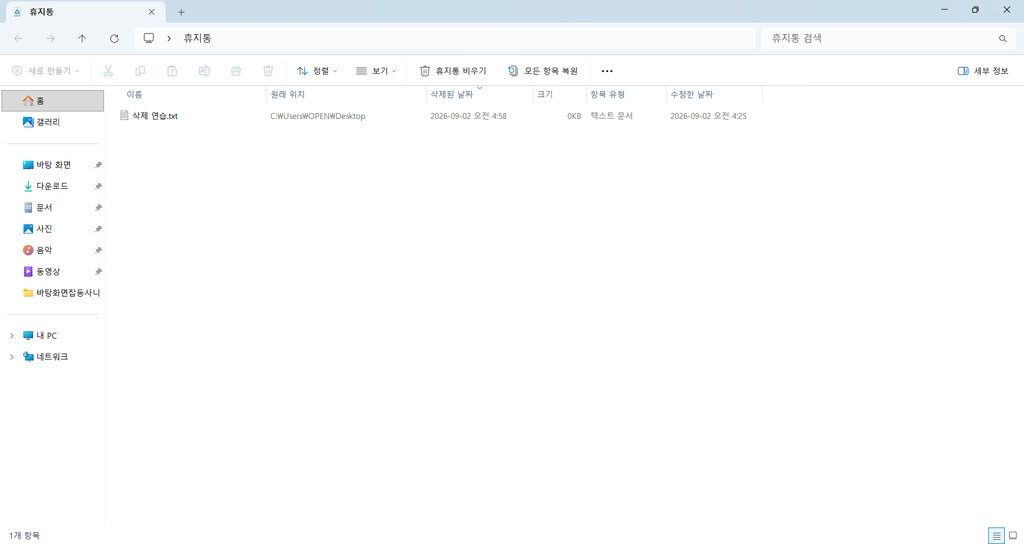Click the Copy icon in toolbar
Image resolution: width=1024 pixels, height=544 pixels.
140,71
